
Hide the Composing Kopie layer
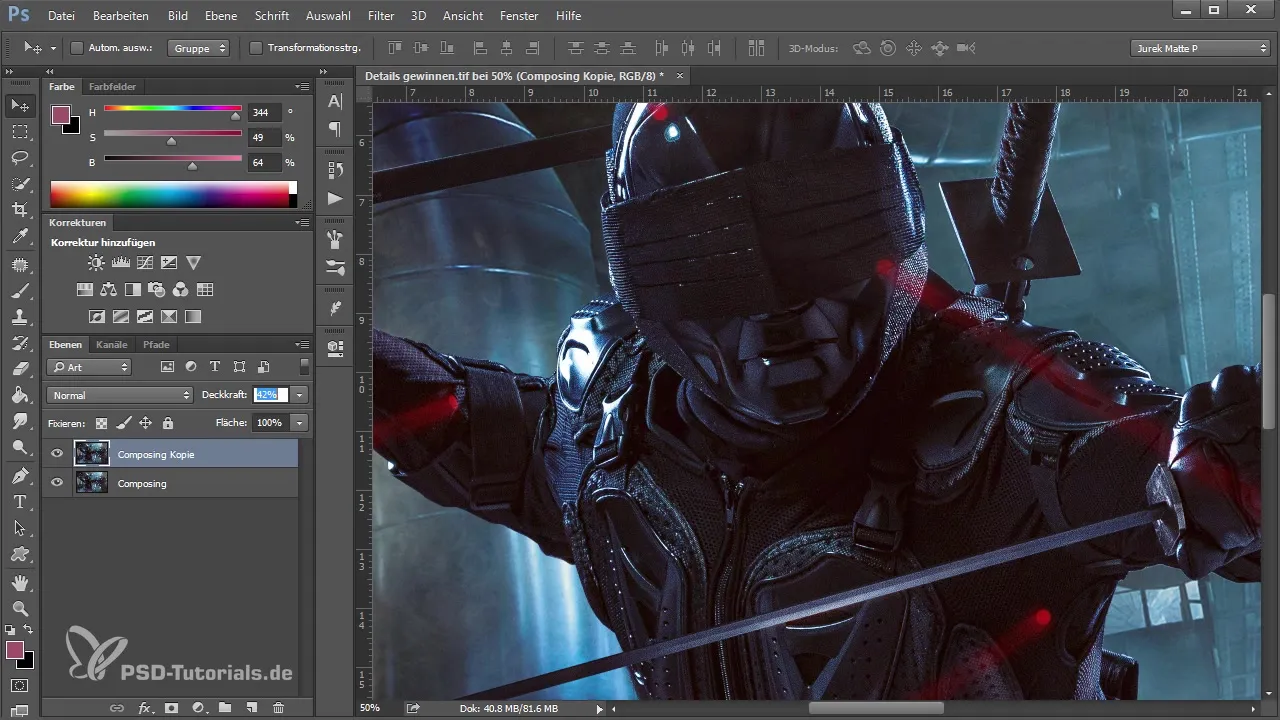(57, 454)
